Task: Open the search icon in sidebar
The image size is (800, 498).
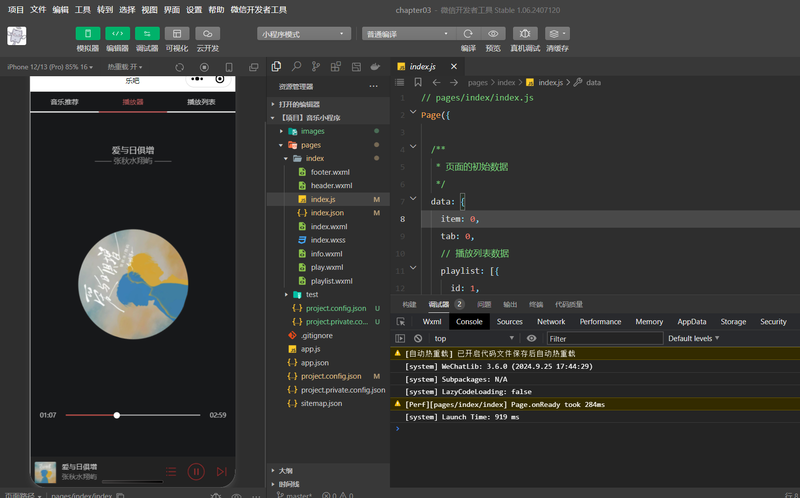Action: click(x=296, y=66)
